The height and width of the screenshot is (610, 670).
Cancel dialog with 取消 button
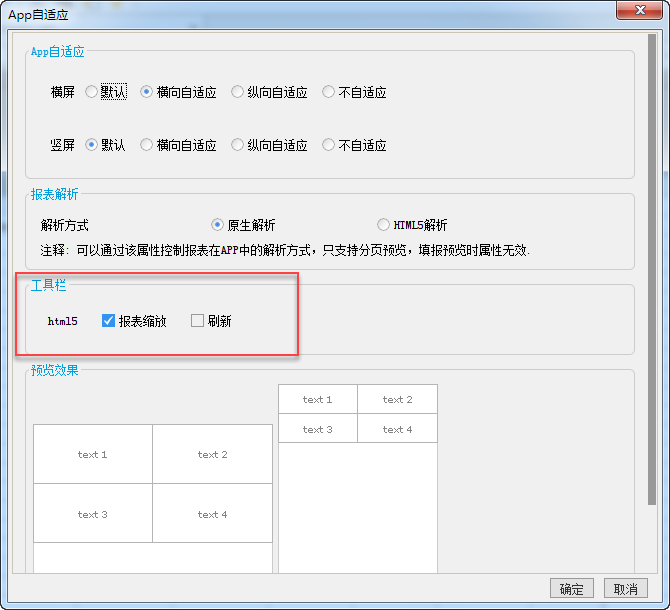pyautogui.click(x=626, y=589)
